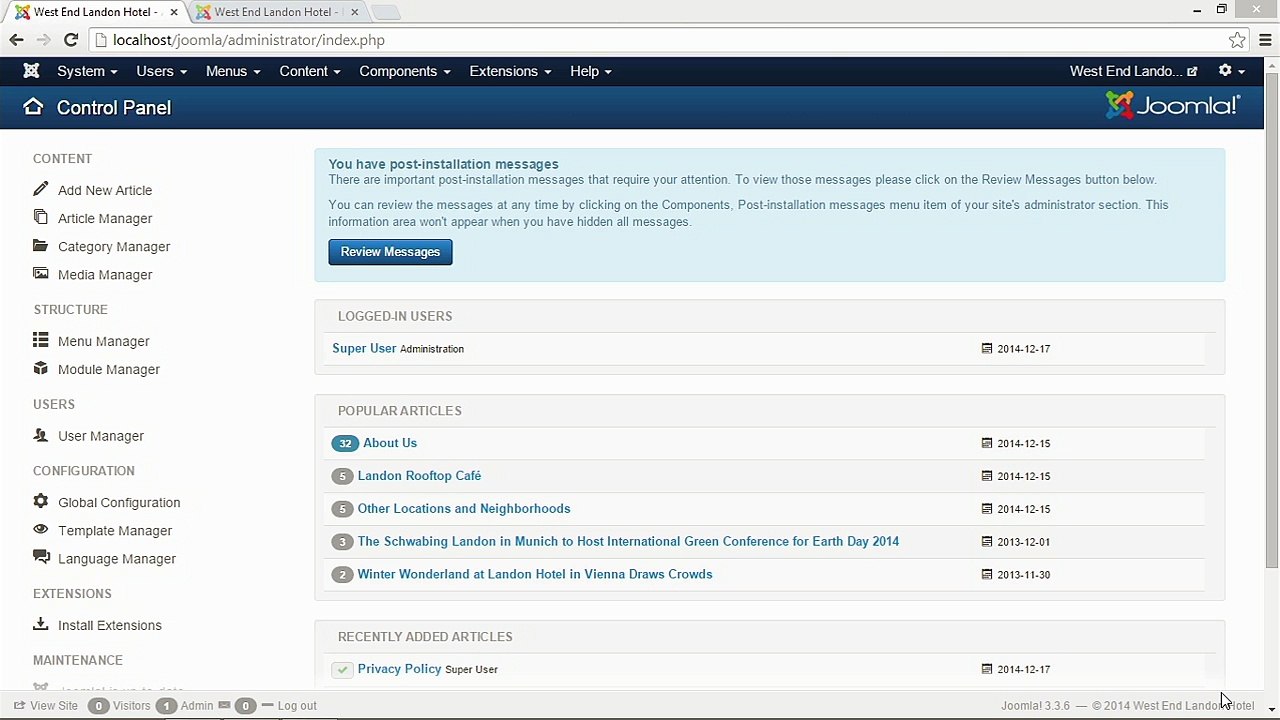Open the Schwabing Landon in Munich article

point(628,542)
